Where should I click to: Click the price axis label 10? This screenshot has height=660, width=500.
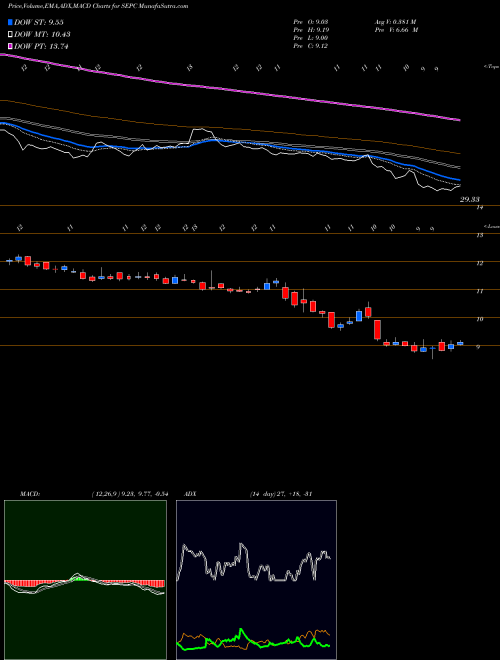(x=479, y=319)
